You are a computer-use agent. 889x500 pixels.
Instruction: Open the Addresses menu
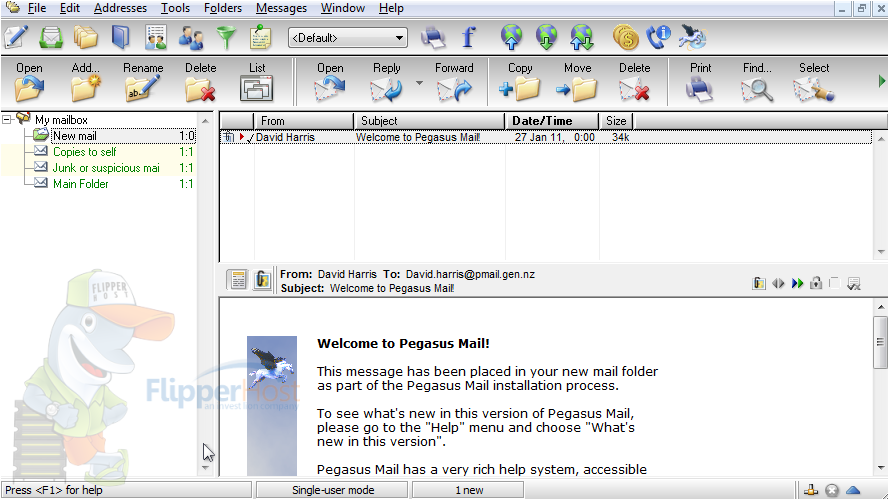point(120,8)
